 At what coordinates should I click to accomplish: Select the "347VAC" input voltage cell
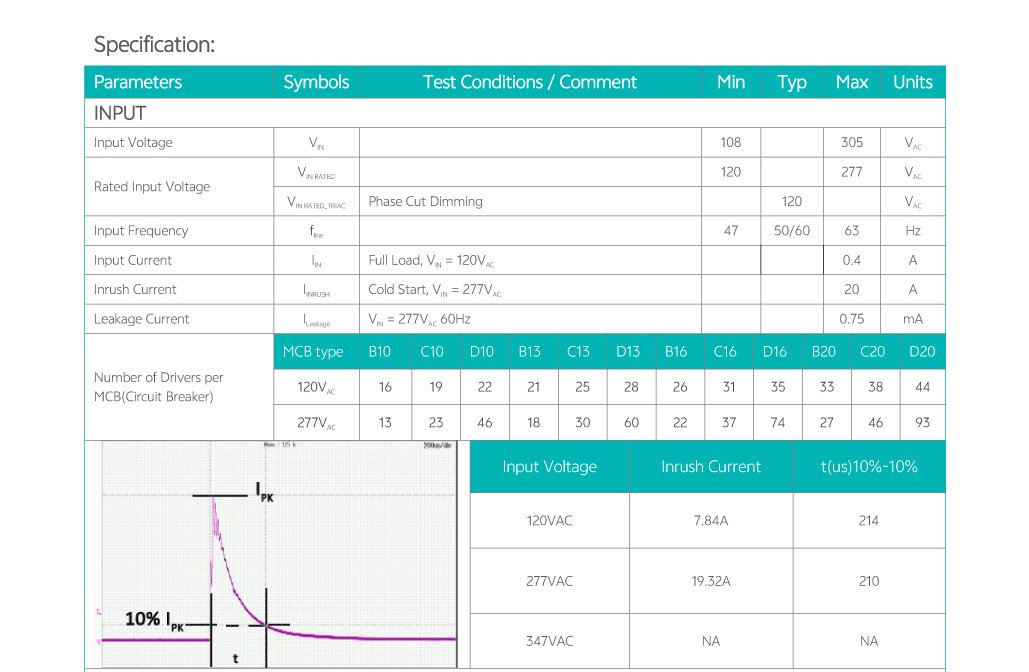549,641
